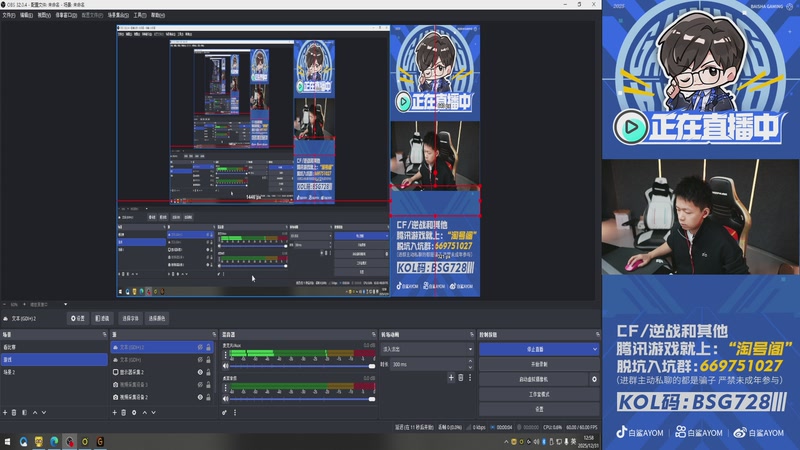Mute the 麦克风/Aux speaker icon
This screenshot has height=450, width=800.
tap(226, 366)
